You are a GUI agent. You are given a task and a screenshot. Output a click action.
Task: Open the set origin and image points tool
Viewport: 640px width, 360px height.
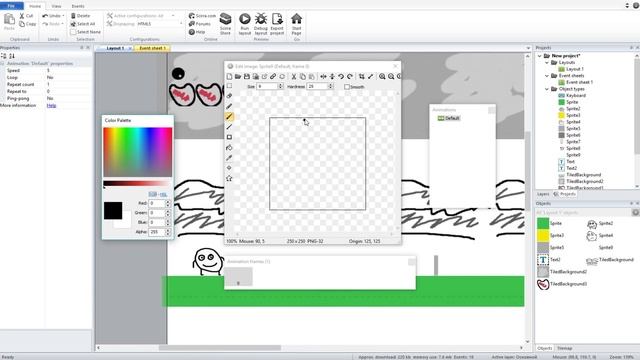tap(229, 168)
